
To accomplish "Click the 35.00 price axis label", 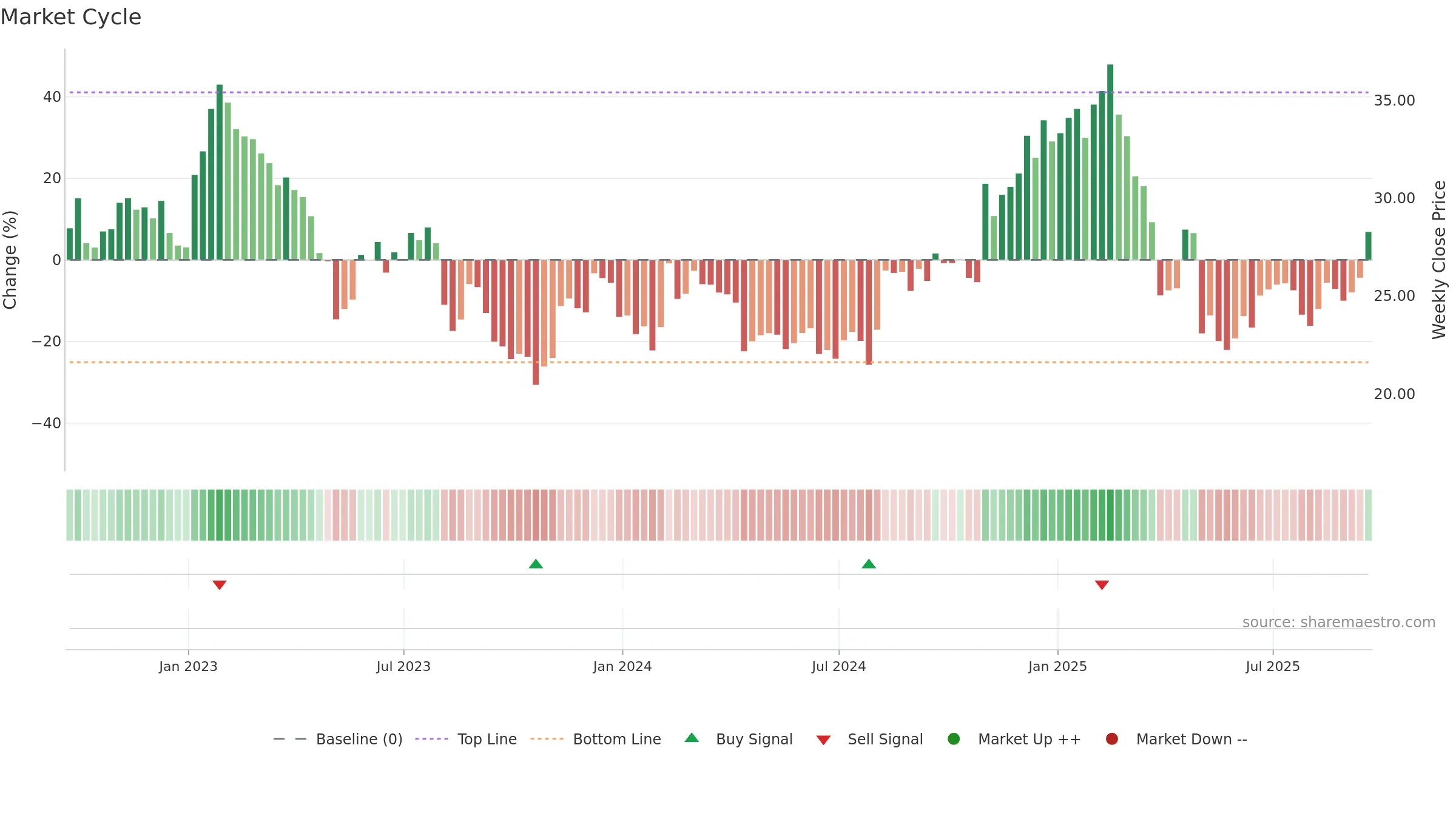I will click(1394, 100).
